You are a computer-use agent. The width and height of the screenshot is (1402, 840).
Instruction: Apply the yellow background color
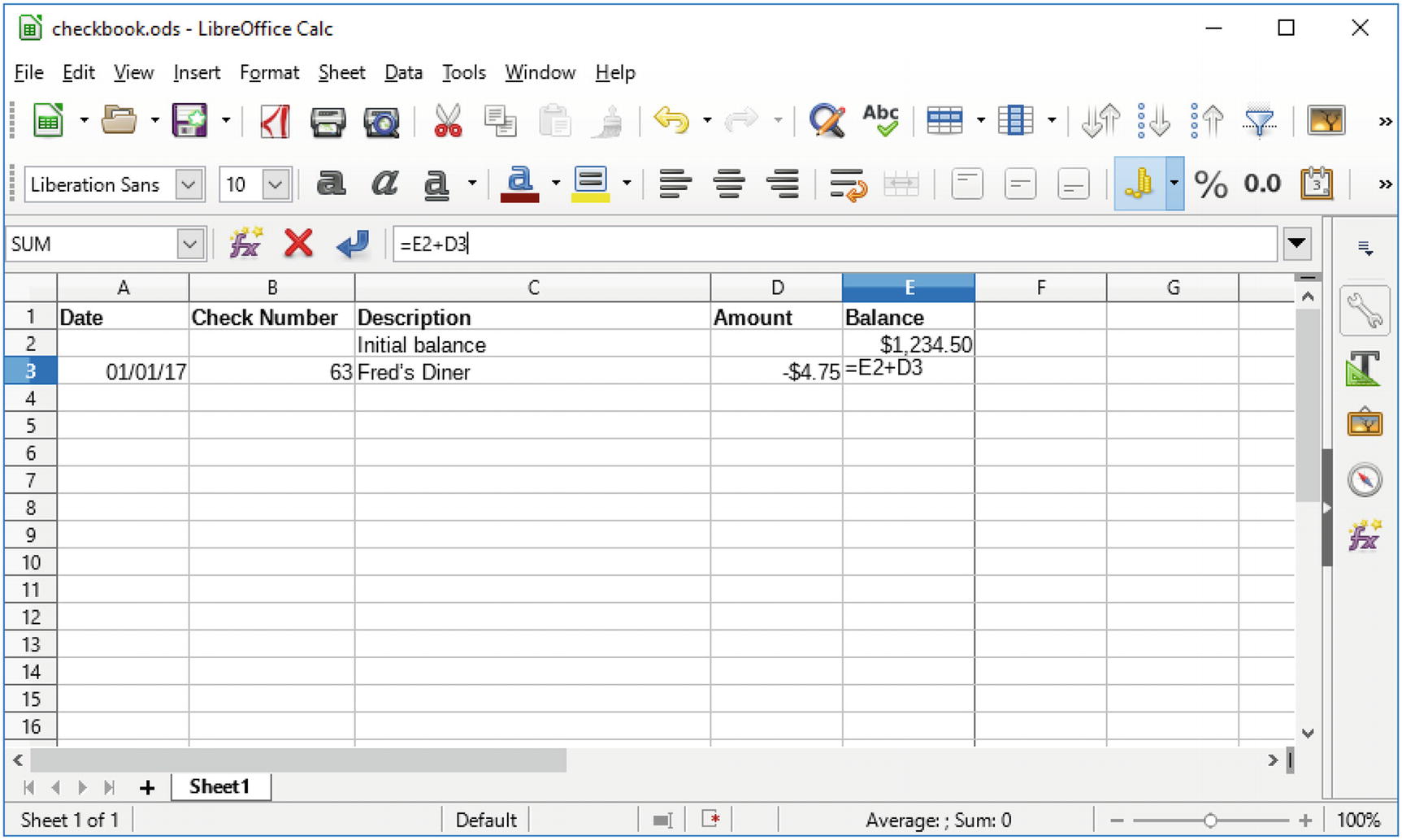pos(591,184)
